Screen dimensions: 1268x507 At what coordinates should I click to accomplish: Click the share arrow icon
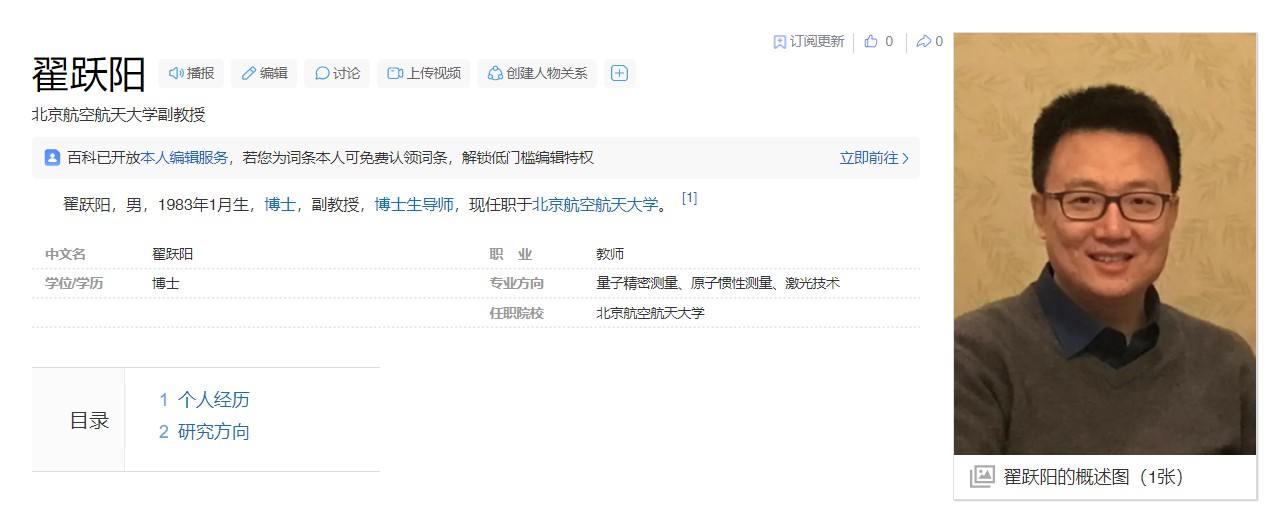(x=923, y=42)
